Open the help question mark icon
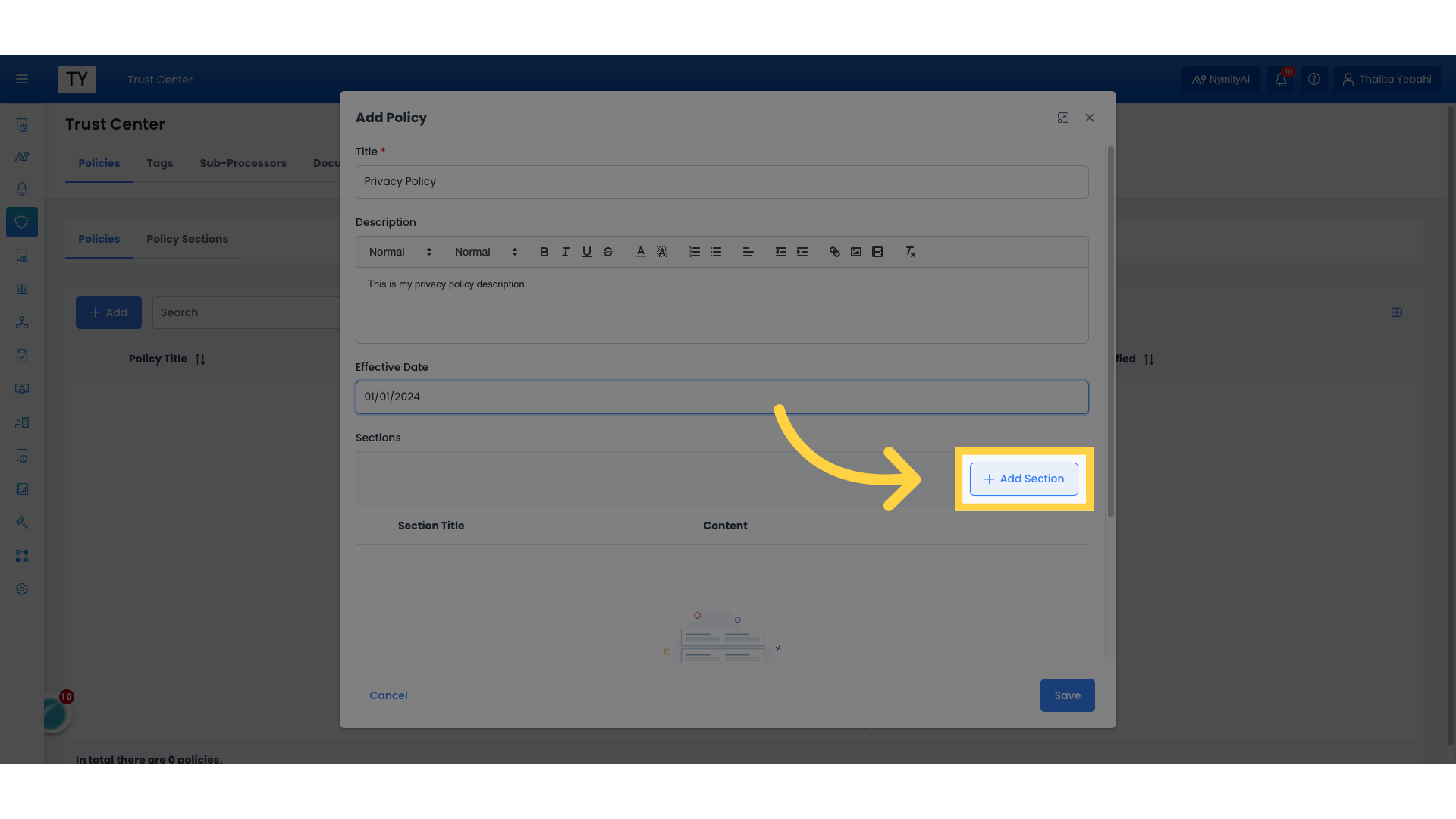Image resolution: width=1456 pixels, height=819 pixels. tap(1314, 79)
